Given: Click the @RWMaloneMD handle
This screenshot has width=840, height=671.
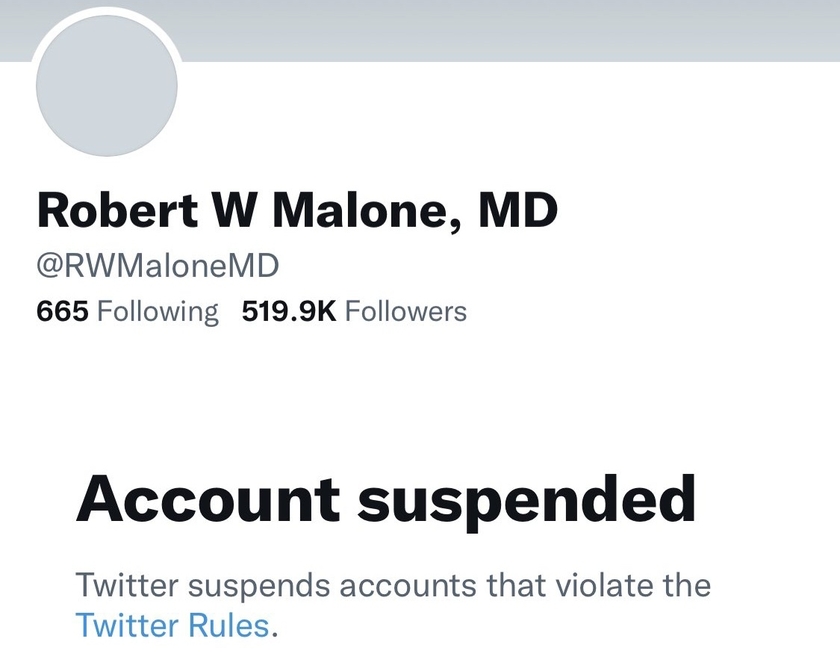Looking at the screenshot, I should (158, 266).
